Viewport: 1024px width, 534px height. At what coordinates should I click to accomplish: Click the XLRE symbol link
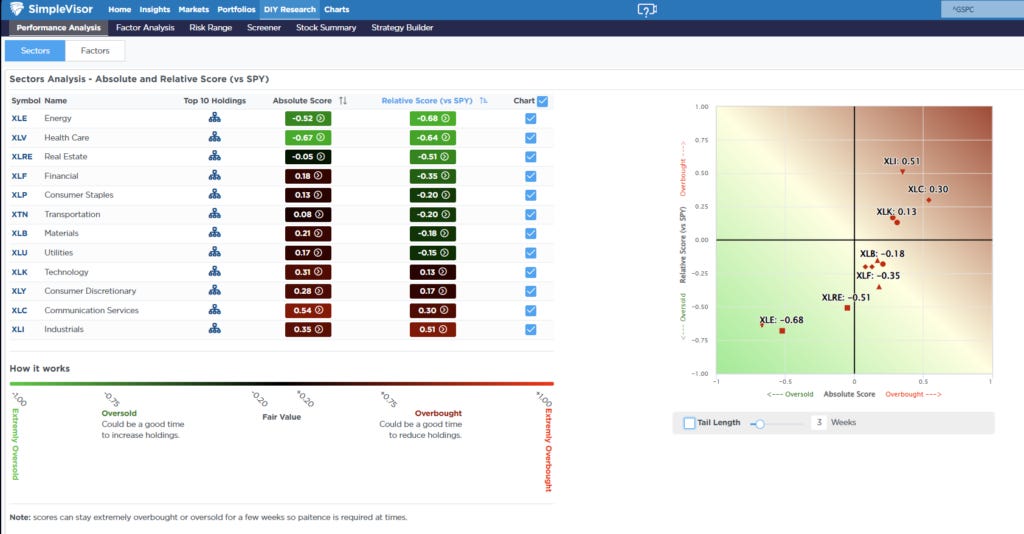coord(22,157)
